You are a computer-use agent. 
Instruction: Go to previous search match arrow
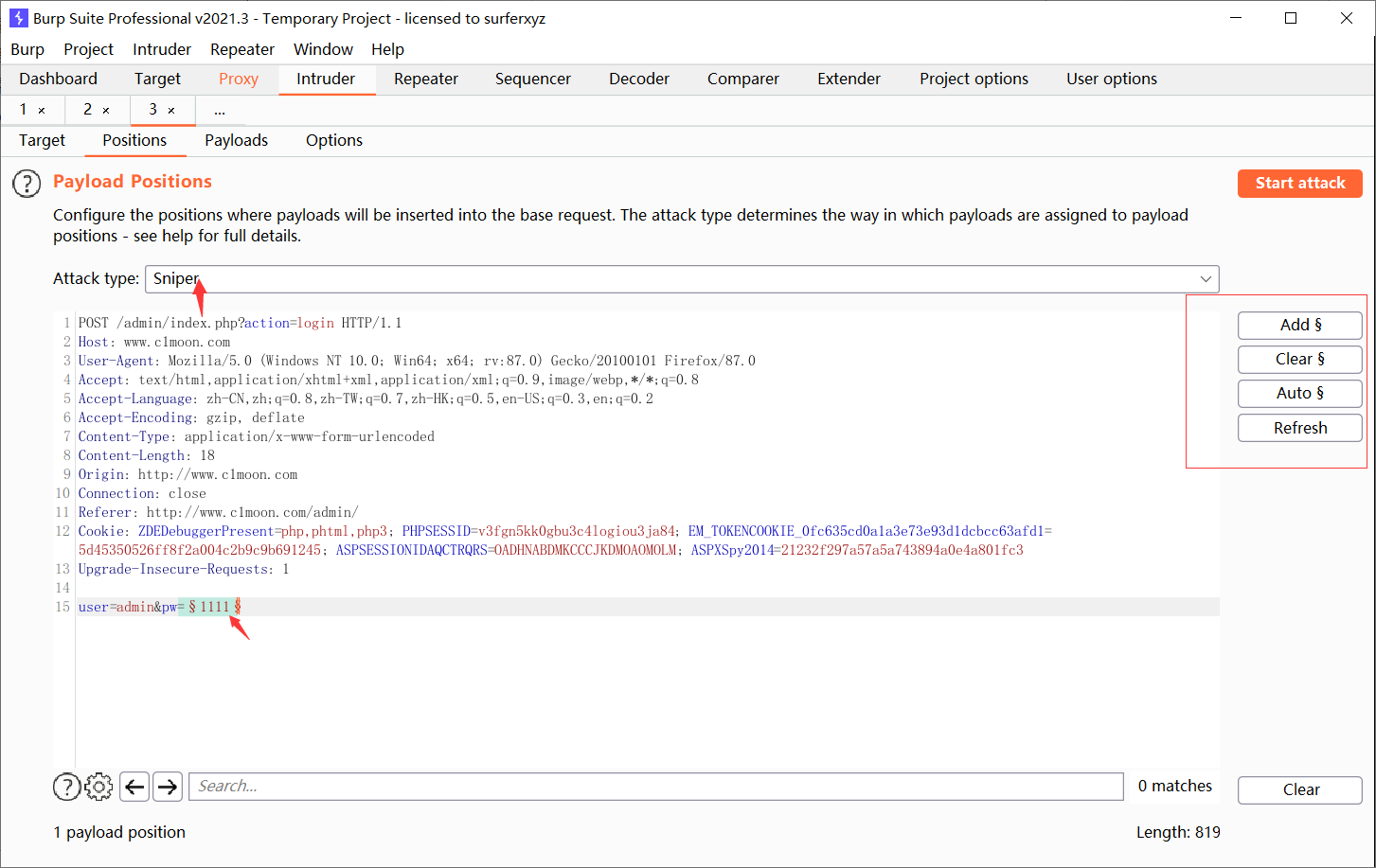pos(134,787)
